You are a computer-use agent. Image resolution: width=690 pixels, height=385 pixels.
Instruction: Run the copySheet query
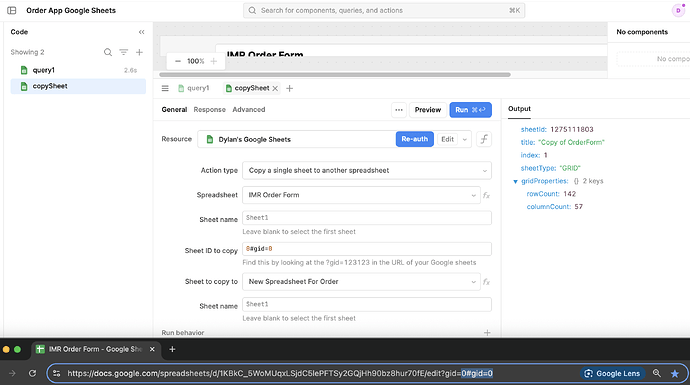(x=470, y=110)
